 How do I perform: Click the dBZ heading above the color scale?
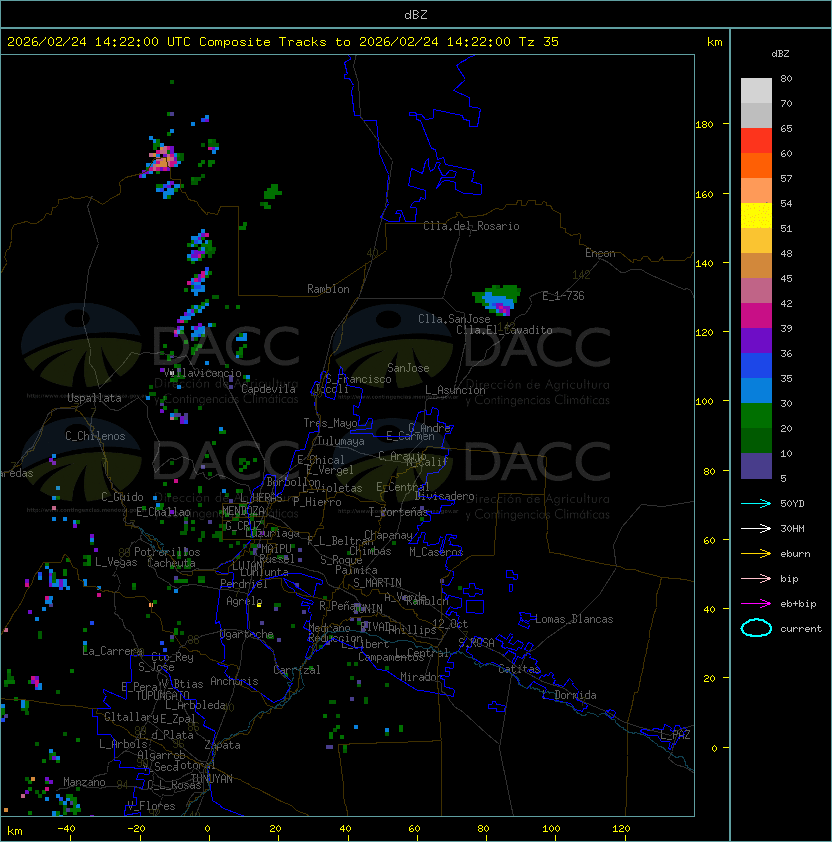coord(780,54)
